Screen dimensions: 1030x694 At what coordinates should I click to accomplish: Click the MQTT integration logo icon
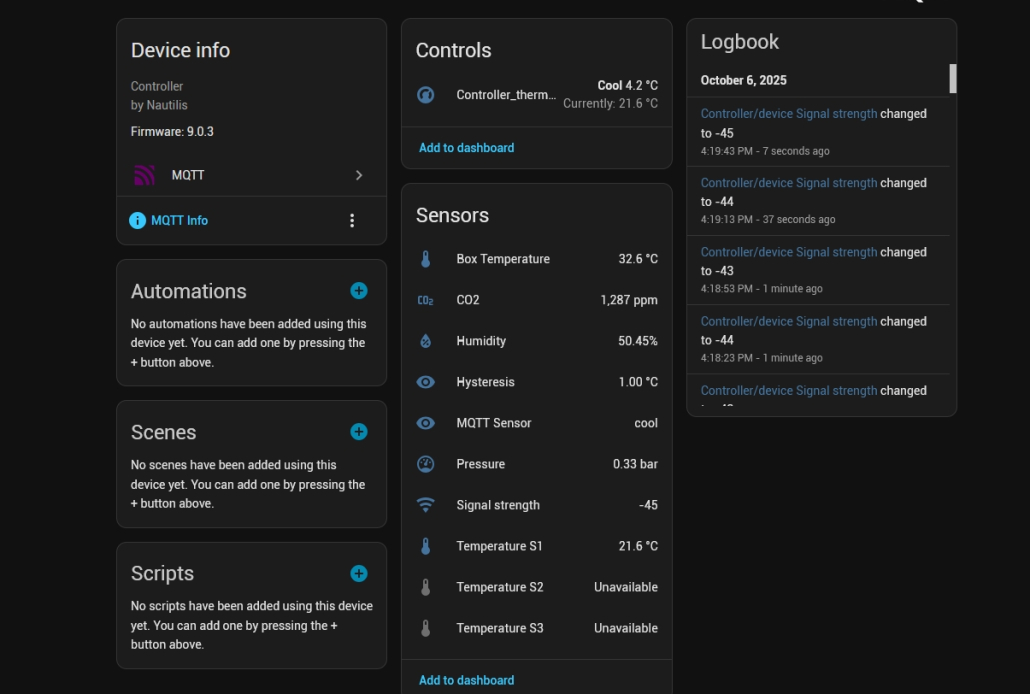tap(145, 175)
